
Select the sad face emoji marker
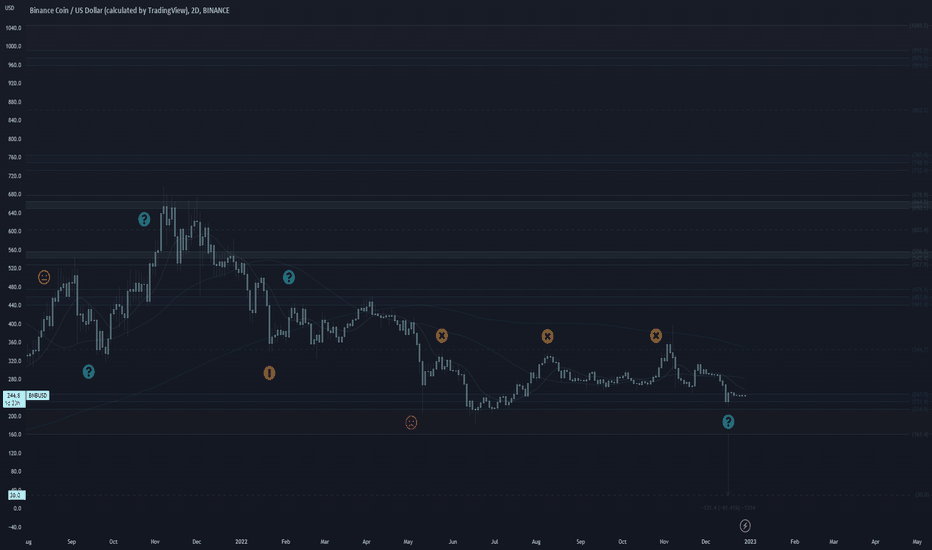411,423
